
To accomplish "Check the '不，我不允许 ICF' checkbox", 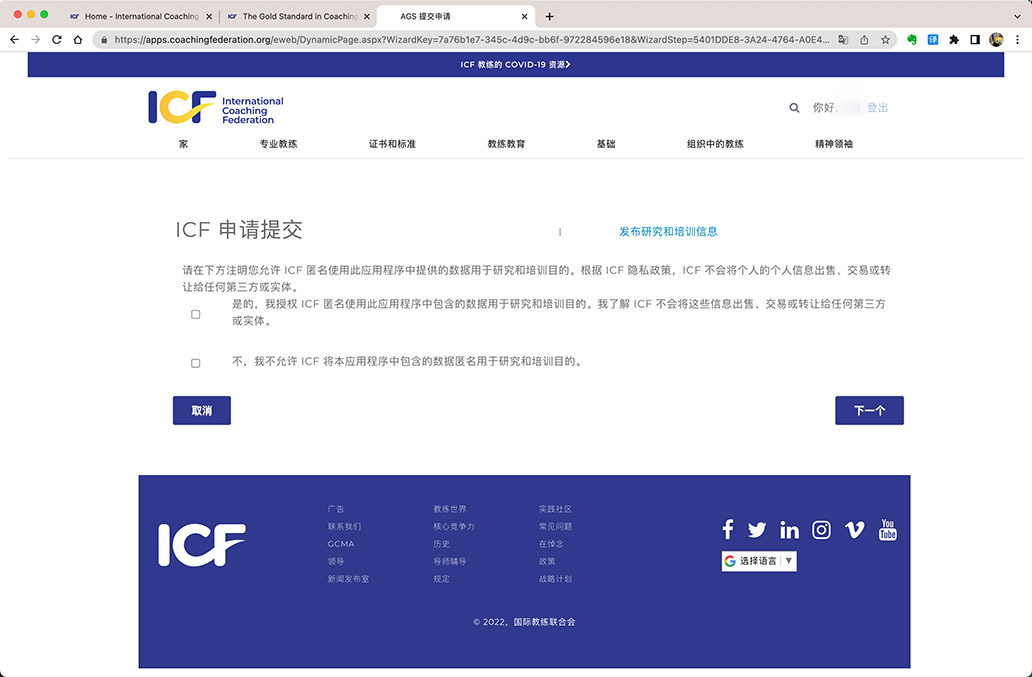I will click(196, 363).
